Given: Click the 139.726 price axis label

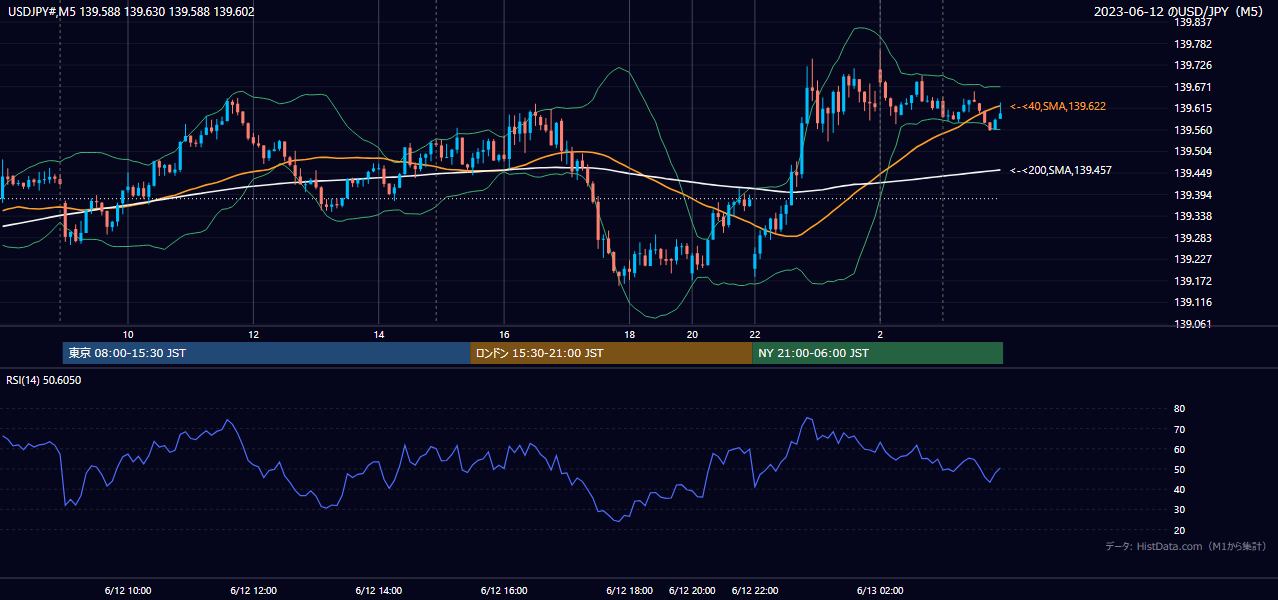Looking at the screenshot, I should point(1193,65).
